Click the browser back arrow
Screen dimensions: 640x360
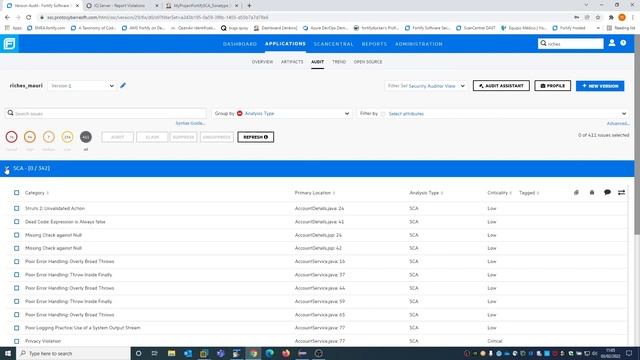pyautogui.click(x=7, y=18)
